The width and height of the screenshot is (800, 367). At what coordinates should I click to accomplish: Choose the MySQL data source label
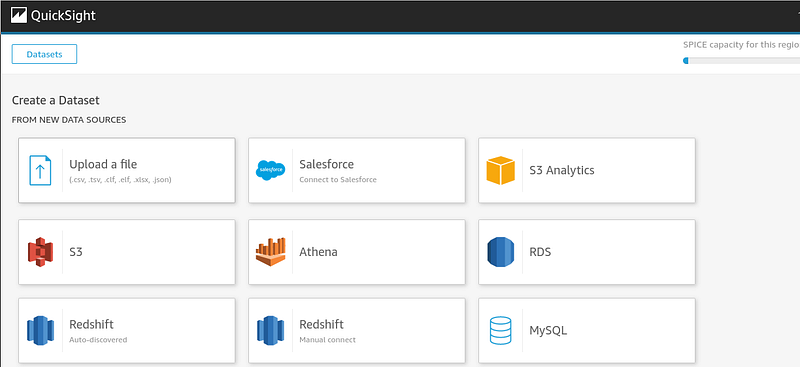[548, 331]
